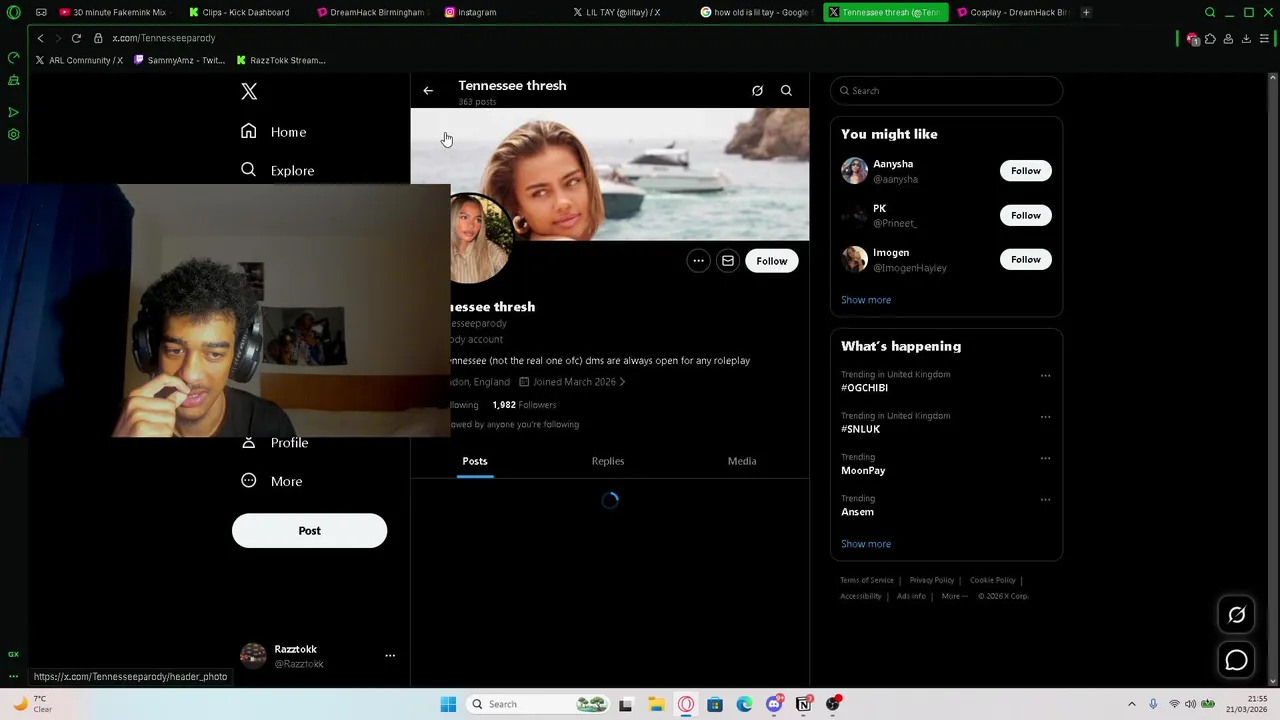Screen dimensions: 1280x720
Task: Switch to Clips - Kick Dashboard tab
Action: pos(246,12)
